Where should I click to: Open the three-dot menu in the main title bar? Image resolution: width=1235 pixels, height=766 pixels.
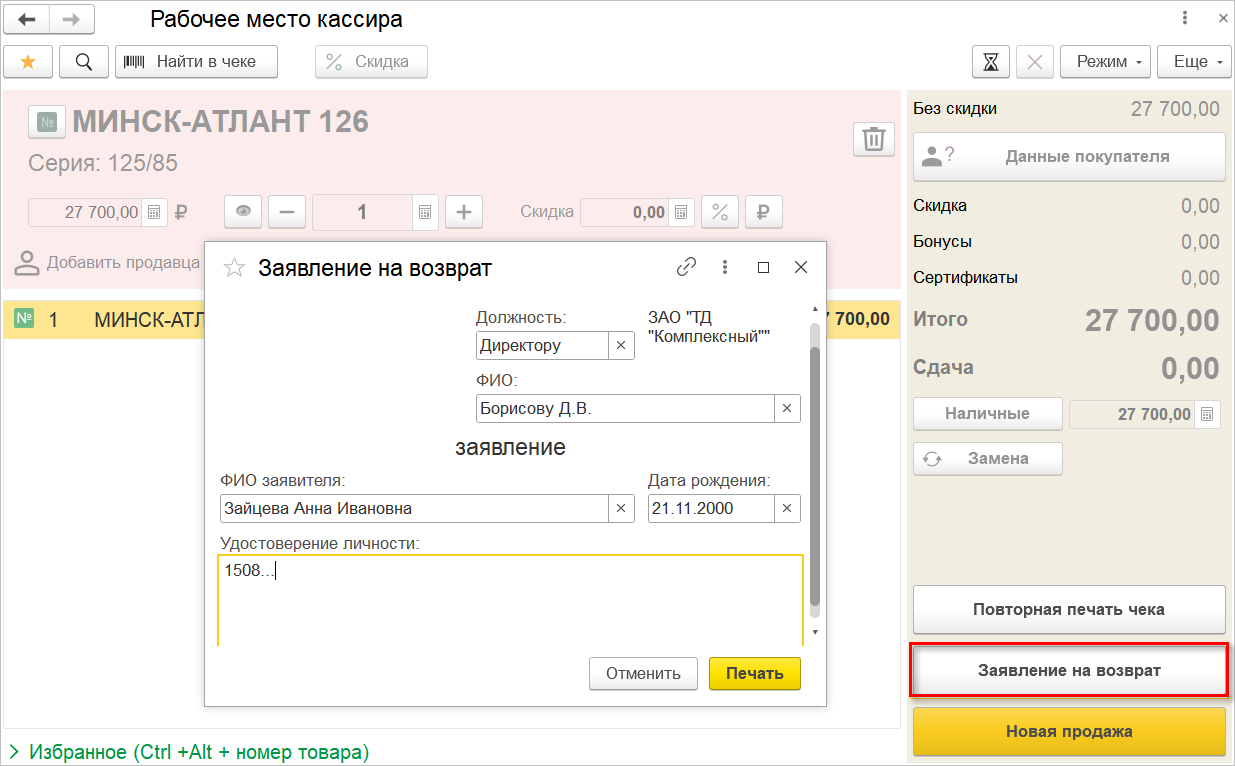(1186, 18)
